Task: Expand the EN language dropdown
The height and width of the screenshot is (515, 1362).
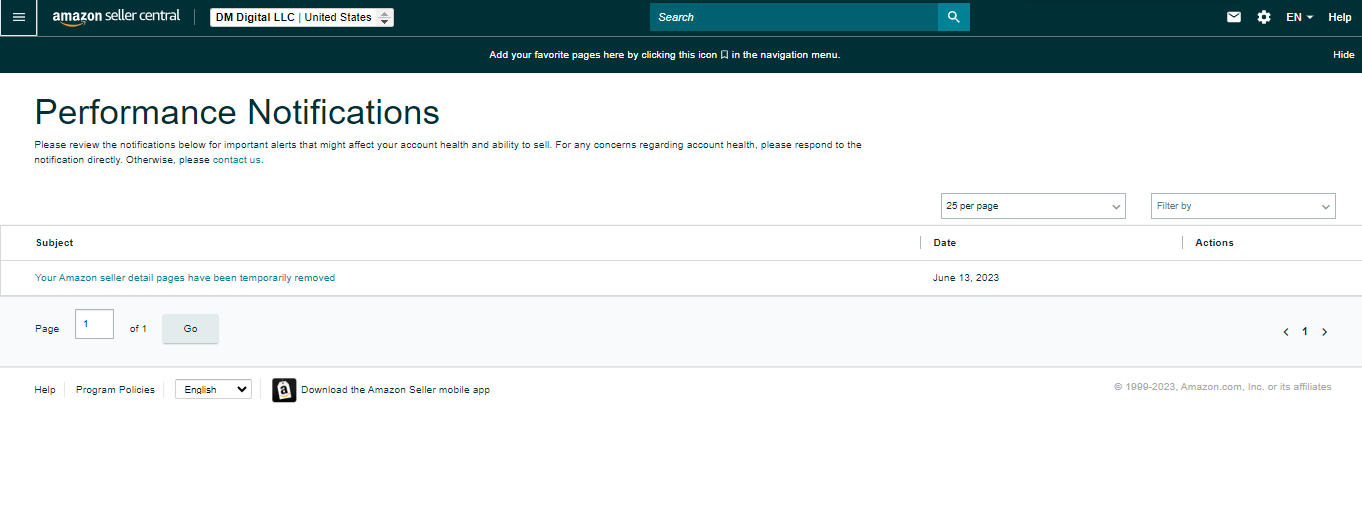Action: click(x=1299, y=17)
